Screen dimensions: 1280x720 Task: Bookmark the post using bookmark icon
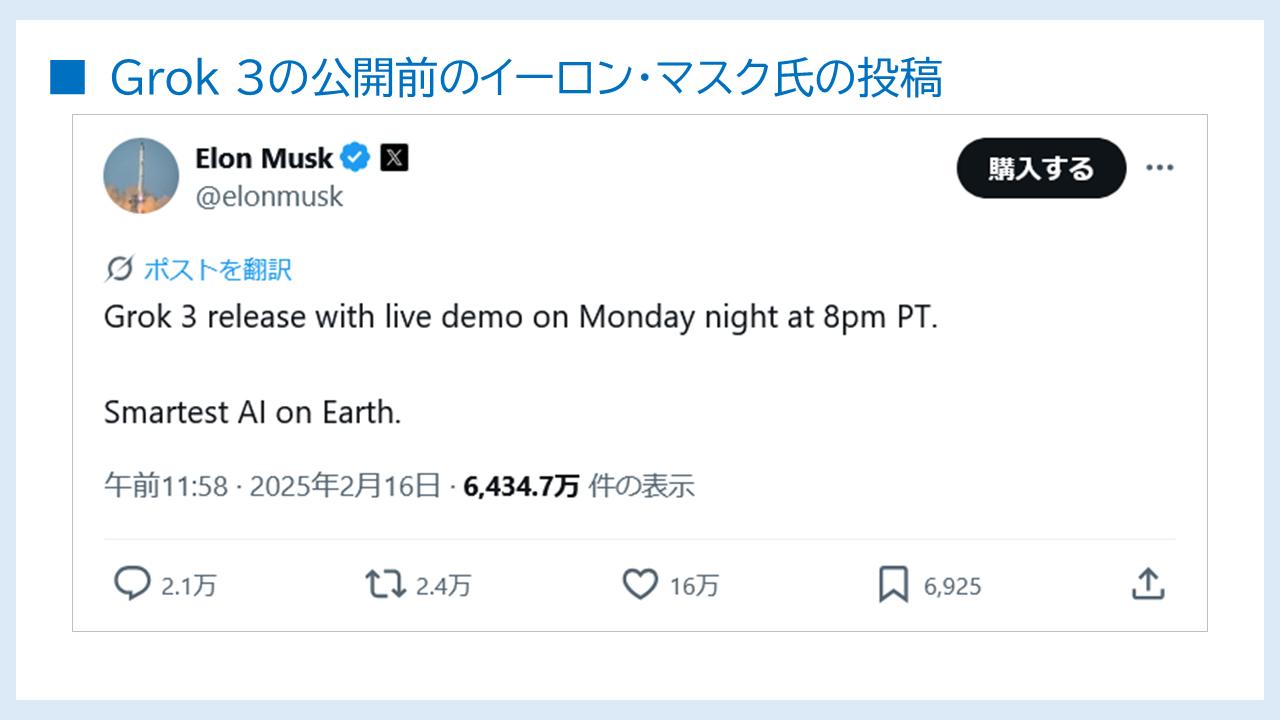(x=893, y=584)
